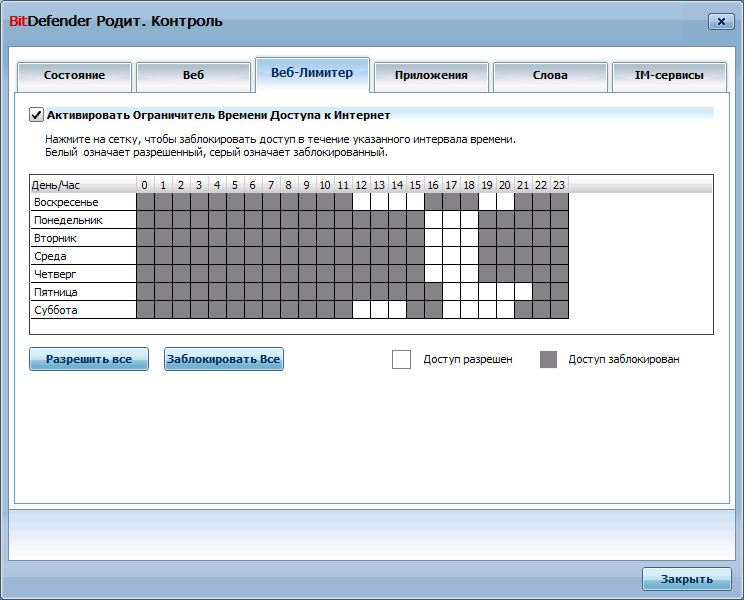Select the Воскресенье row label
Viewport: 744px width, 600px height.
tap(66, 203)
